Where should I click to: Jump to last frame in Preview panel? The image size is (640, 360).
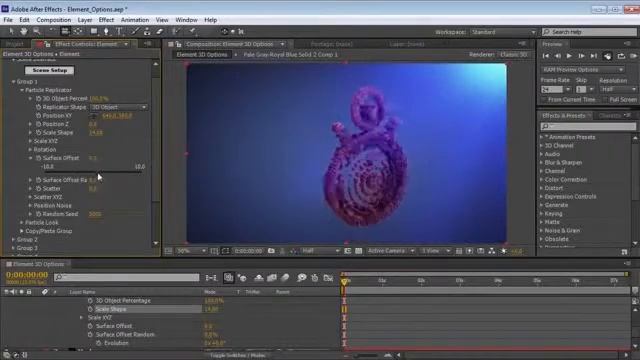(594, 56)
